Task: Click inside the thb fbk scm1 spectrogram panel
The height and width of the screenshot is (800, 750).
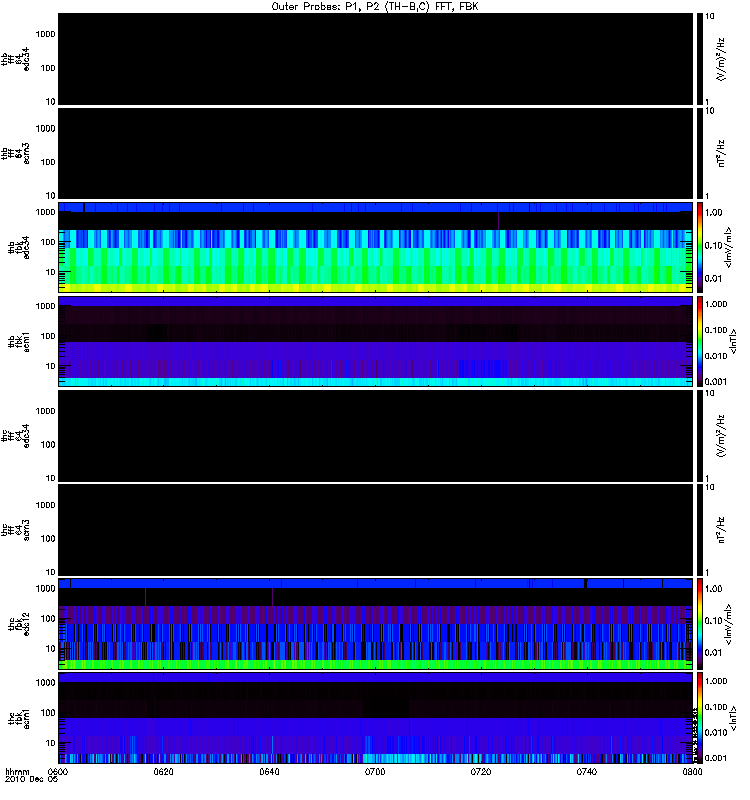Action: point(375,342)
